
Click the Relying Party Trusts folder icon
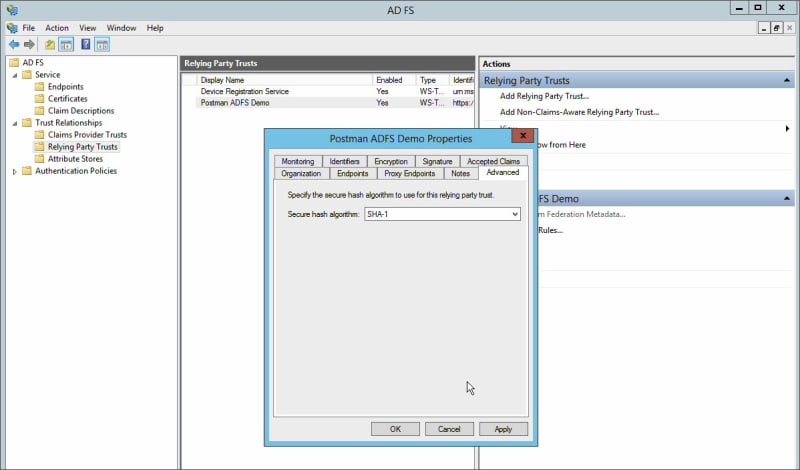pyautogui.click(x=40, y=147)
